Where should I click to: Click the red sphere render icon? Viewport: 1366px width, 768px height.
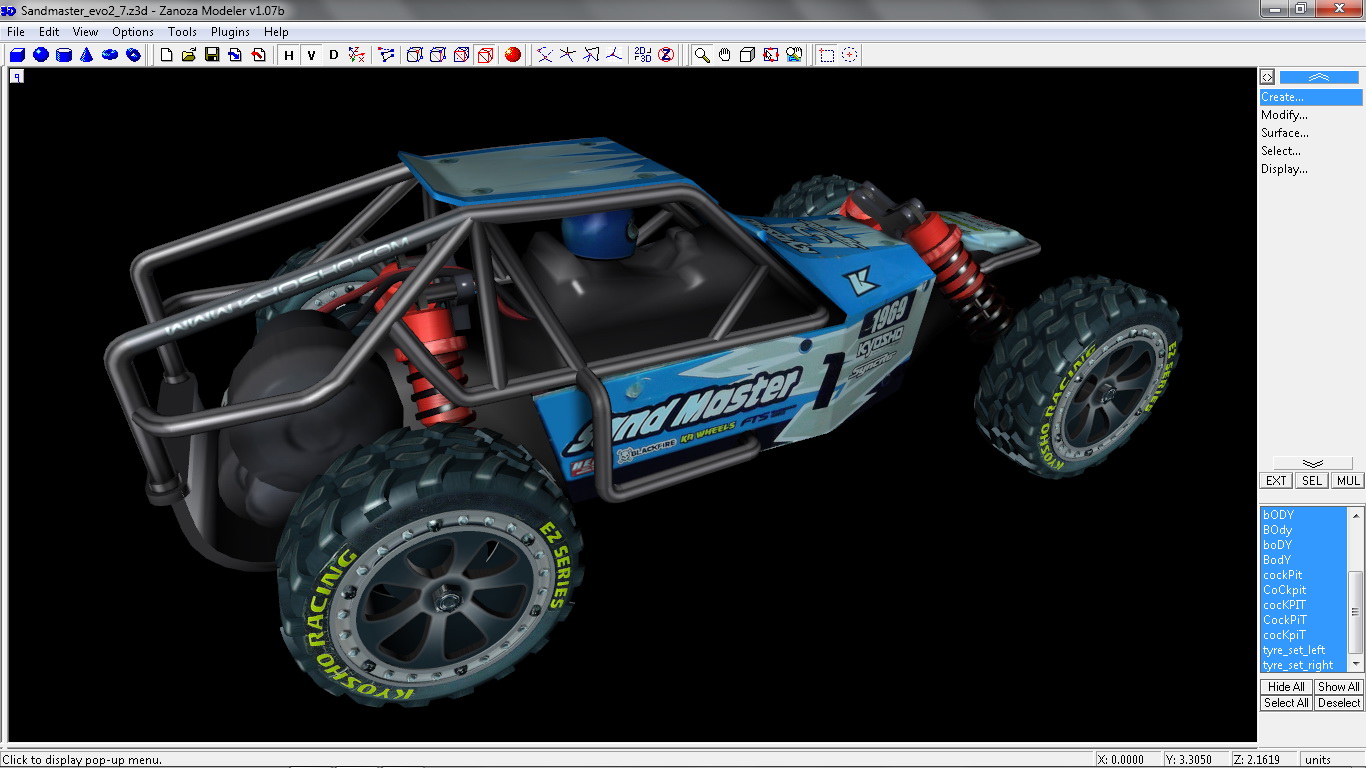click(513, 55)
